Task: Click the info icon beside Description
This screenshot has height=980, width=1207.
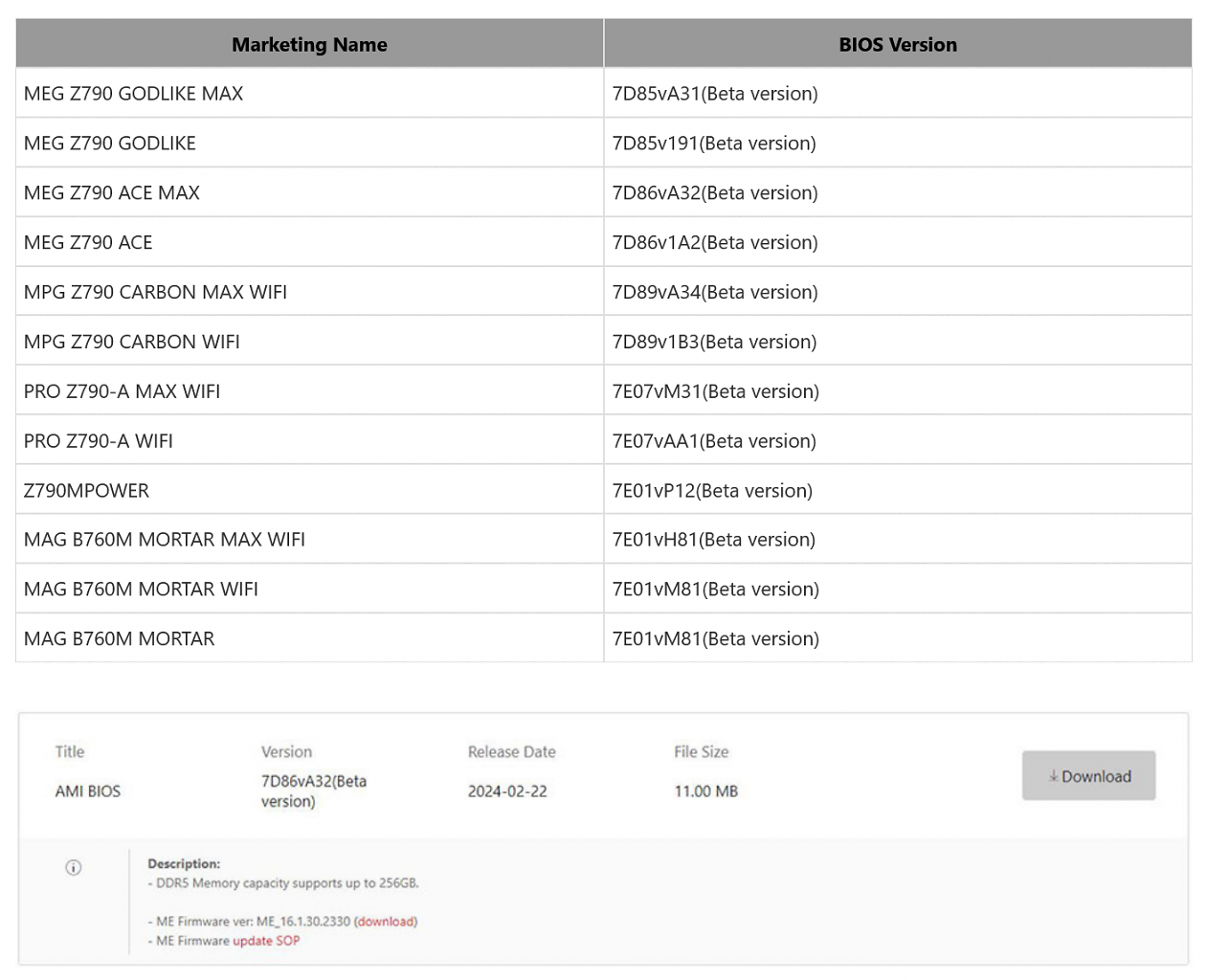Action: pos(74,867)
